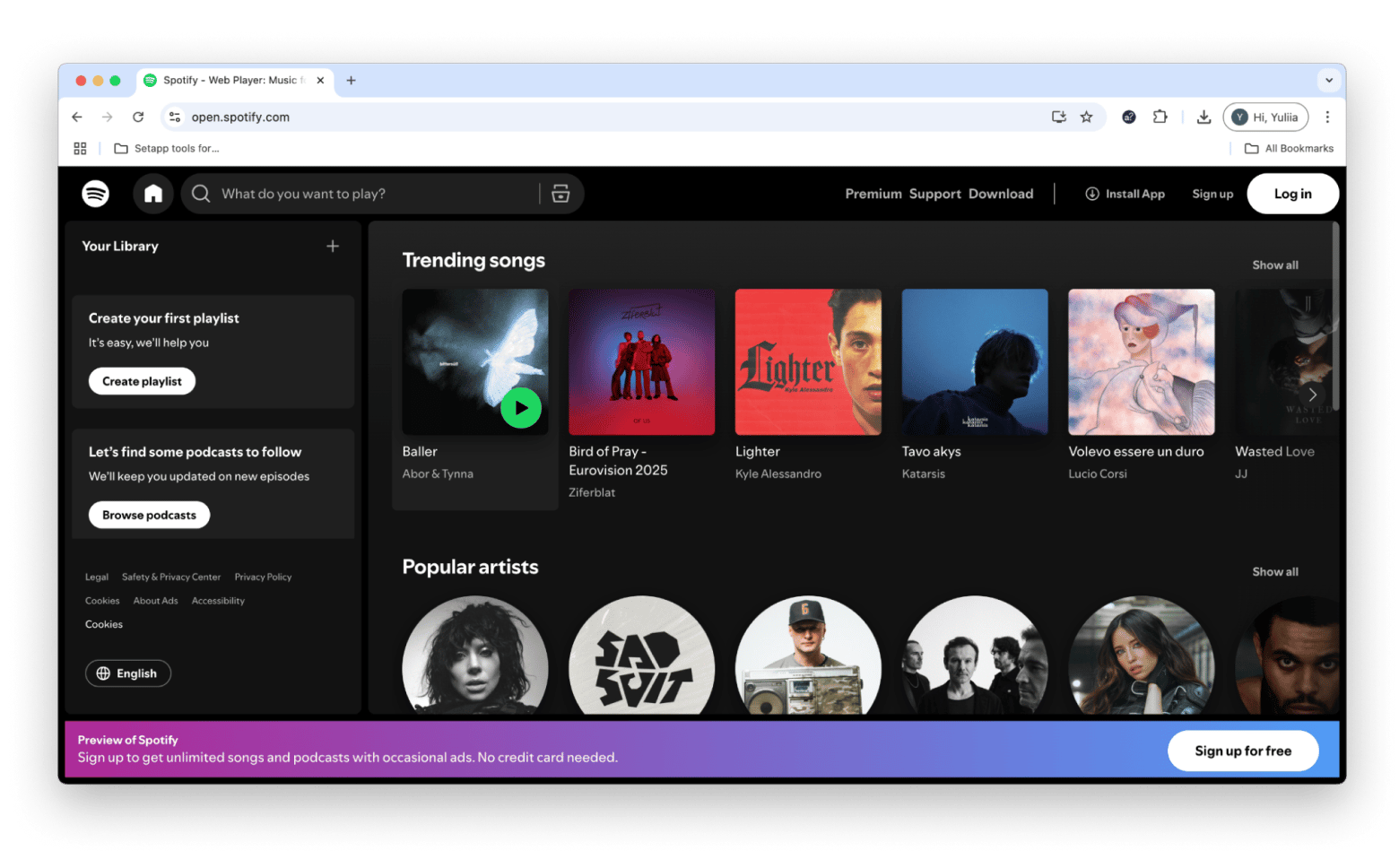Select the Support link in top navigation
The height and width of the screenshot is (868, 1399).
coord(934,194)
